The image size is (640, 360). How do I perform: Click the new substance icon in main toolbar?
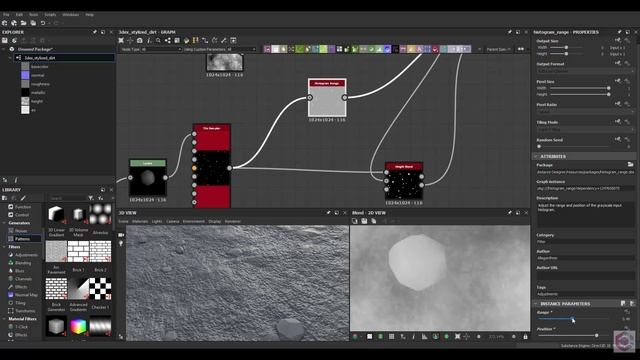(x=5, y=23)
